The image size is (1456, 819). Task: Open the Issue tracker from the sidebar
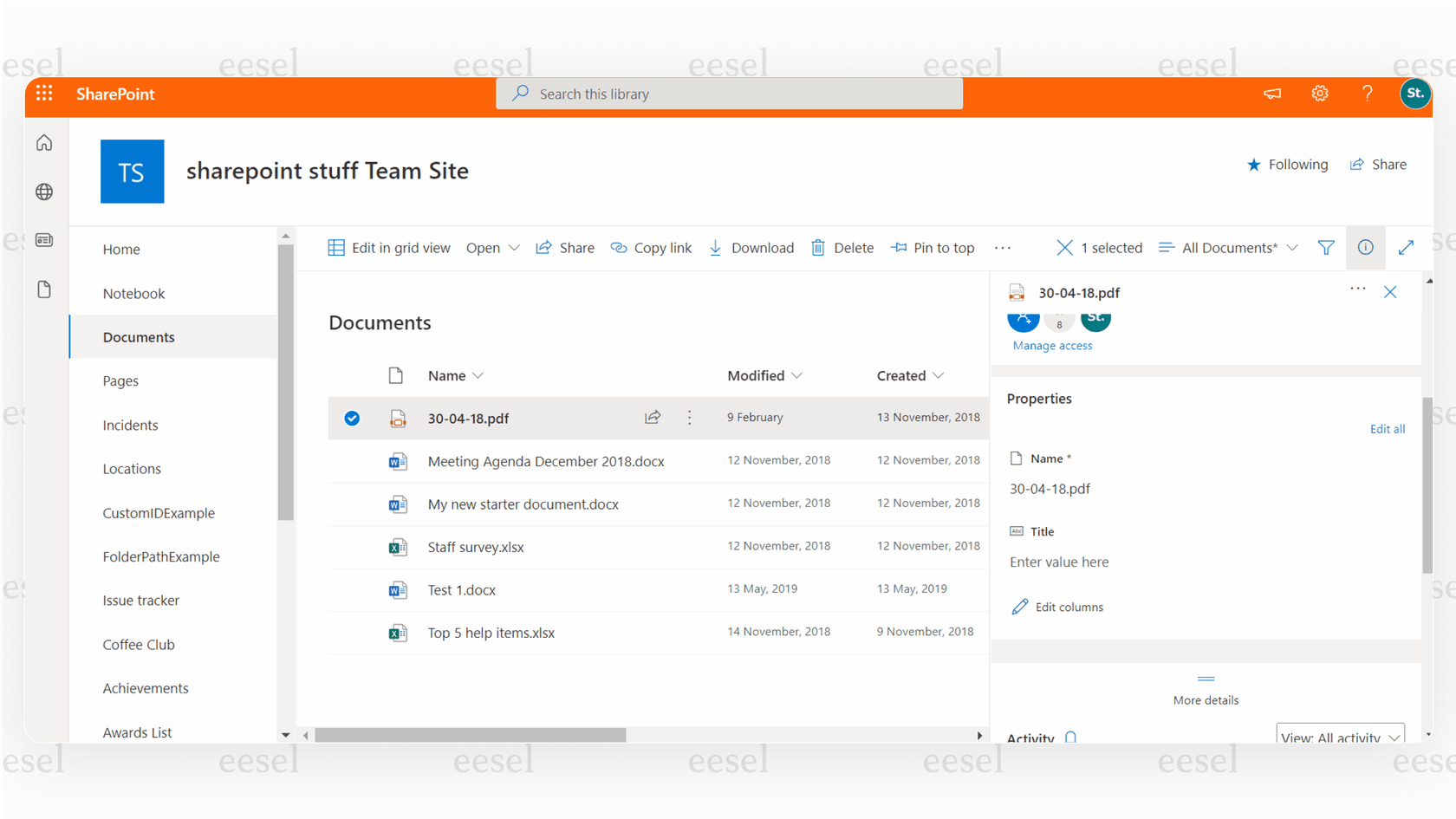click(x=140, y=600)
